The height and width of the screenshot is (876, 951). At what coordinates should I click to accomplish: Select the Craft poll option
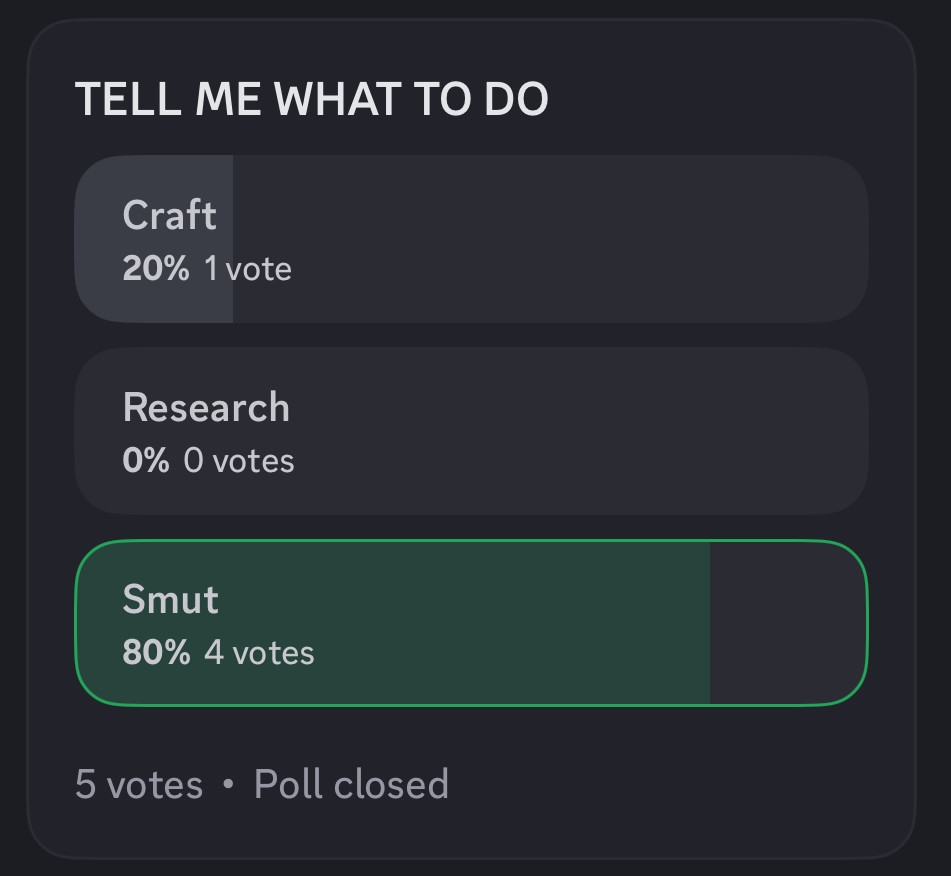(471, 238)
